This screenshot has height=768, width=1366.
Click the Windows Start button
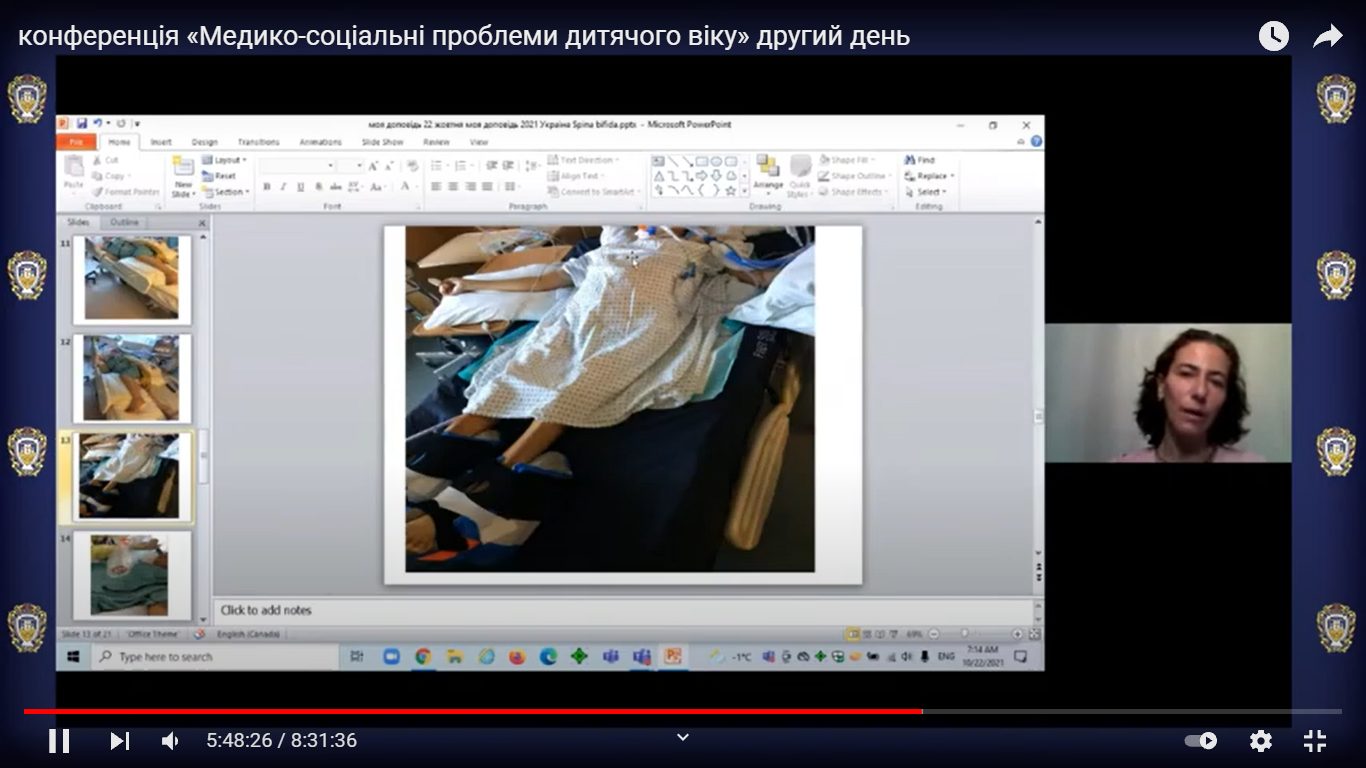tap(73, 657)
